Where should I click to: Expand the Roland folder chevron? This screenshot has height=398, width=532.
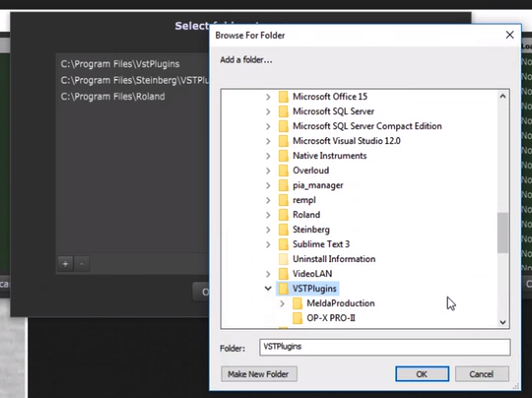(268, 215)
